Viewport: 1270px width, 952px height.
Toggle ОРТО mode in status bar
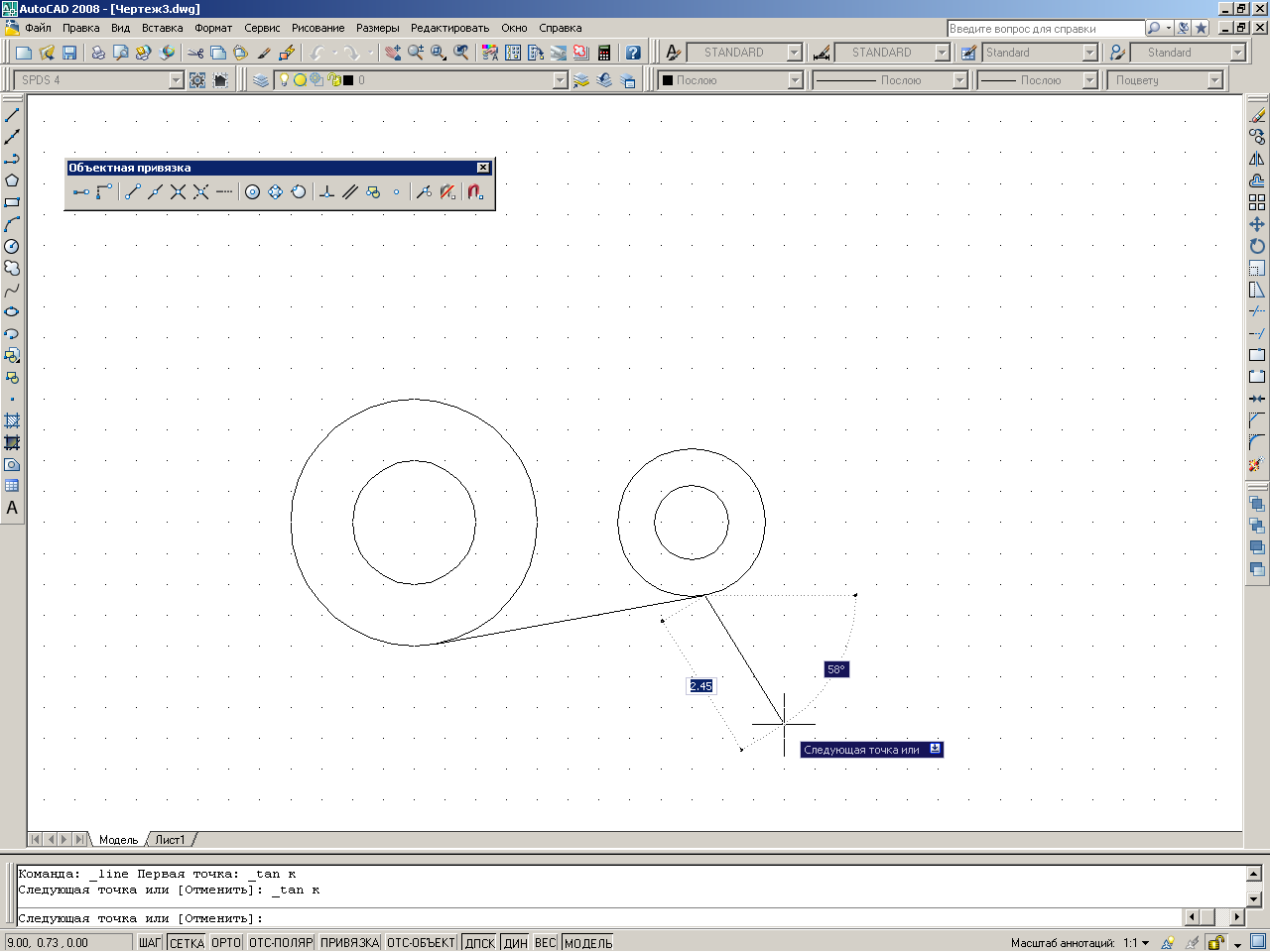226,942
